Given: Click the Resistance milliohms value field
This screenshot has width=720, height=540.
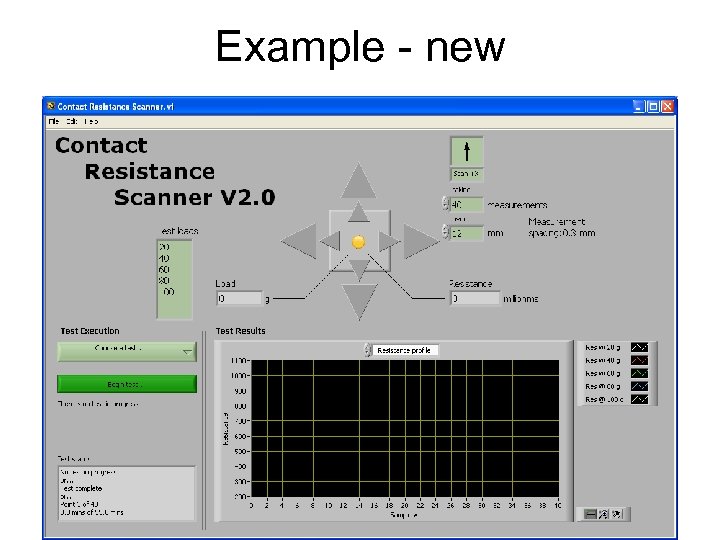Looking at the screenshot, I should [x=474, y=298].
